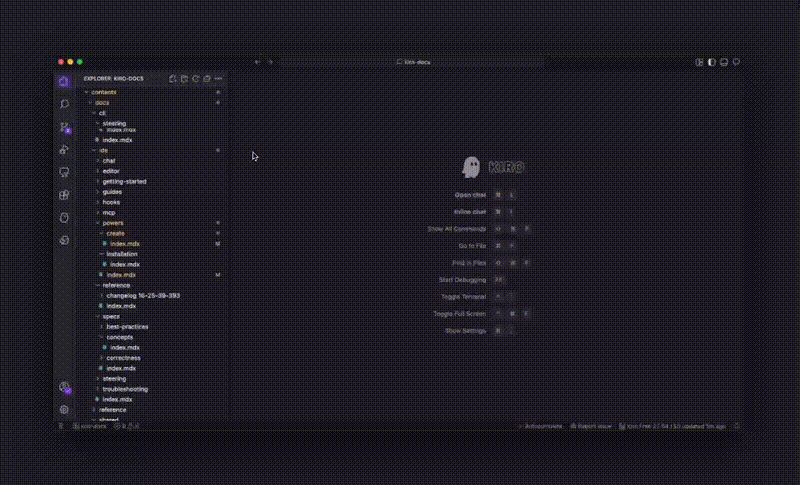This screenshot has width=800, height=485.
Task: Click Toggle Terminal shortcut label
Action: pos(463,297)
